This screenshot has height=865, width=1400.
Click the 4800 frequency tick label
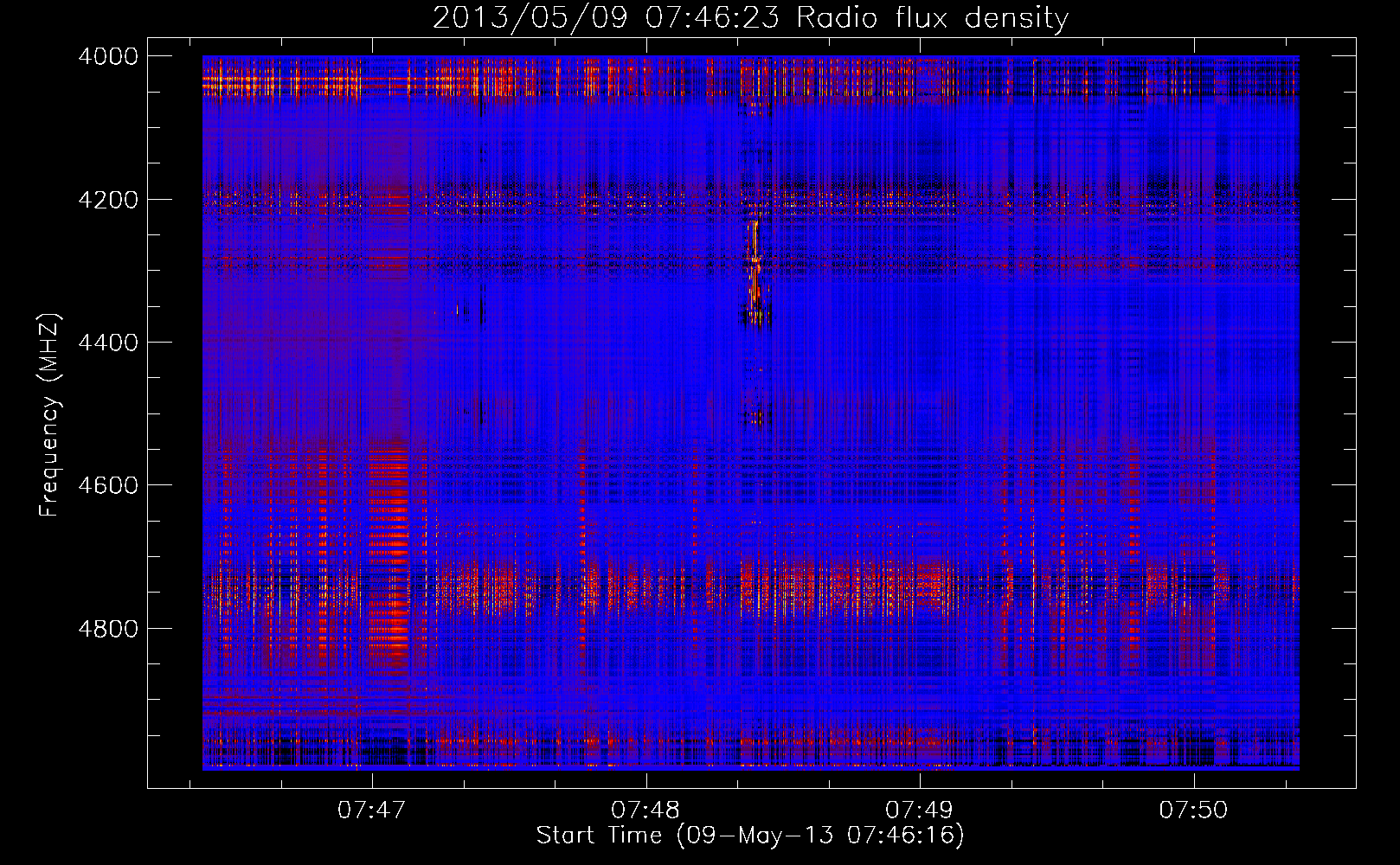(x=108, y=629)
